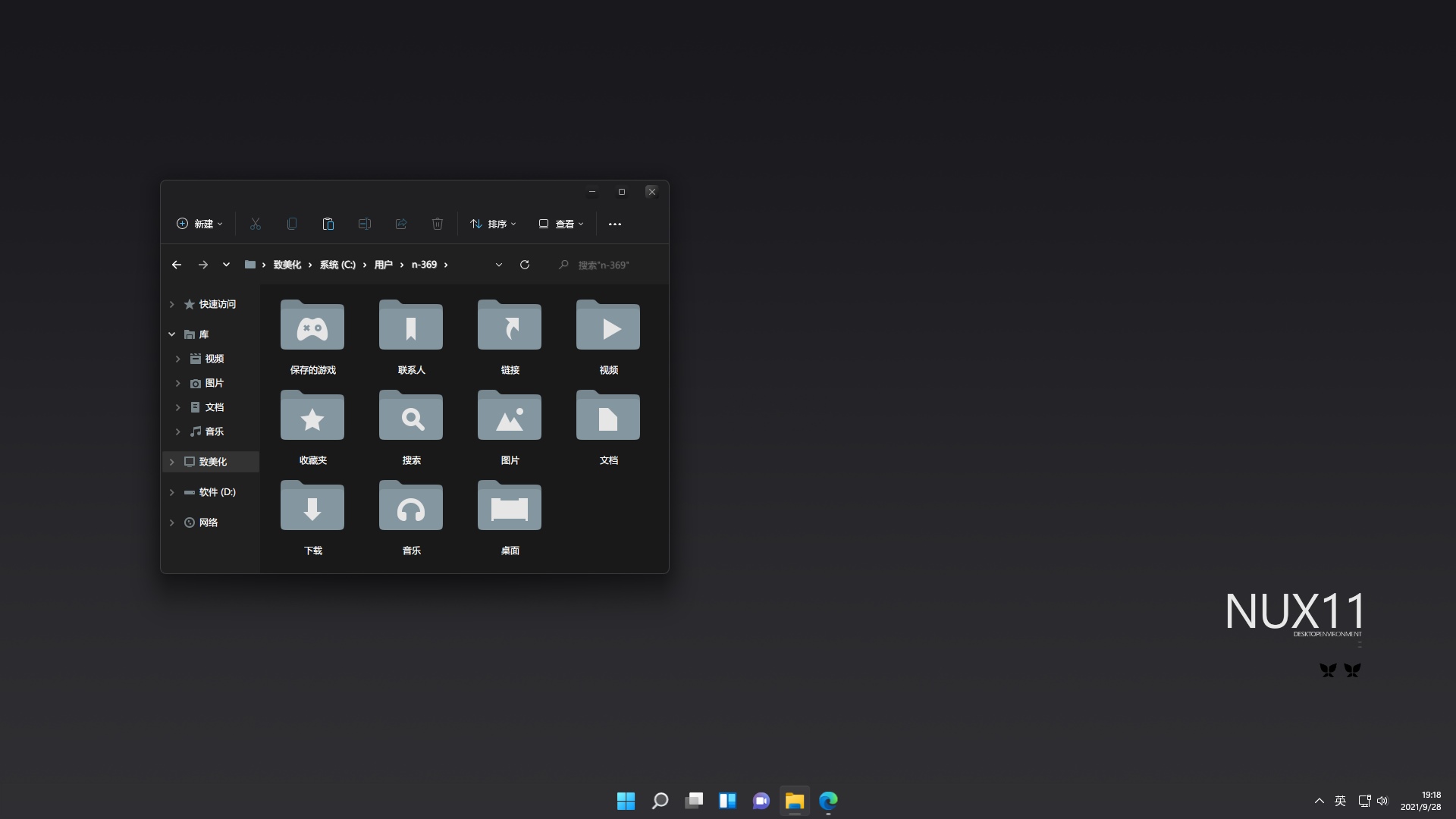This screenshot has height=819, width=1456.
Task: Click 用户 in the address breadcrumb
Action: point(383,265)
